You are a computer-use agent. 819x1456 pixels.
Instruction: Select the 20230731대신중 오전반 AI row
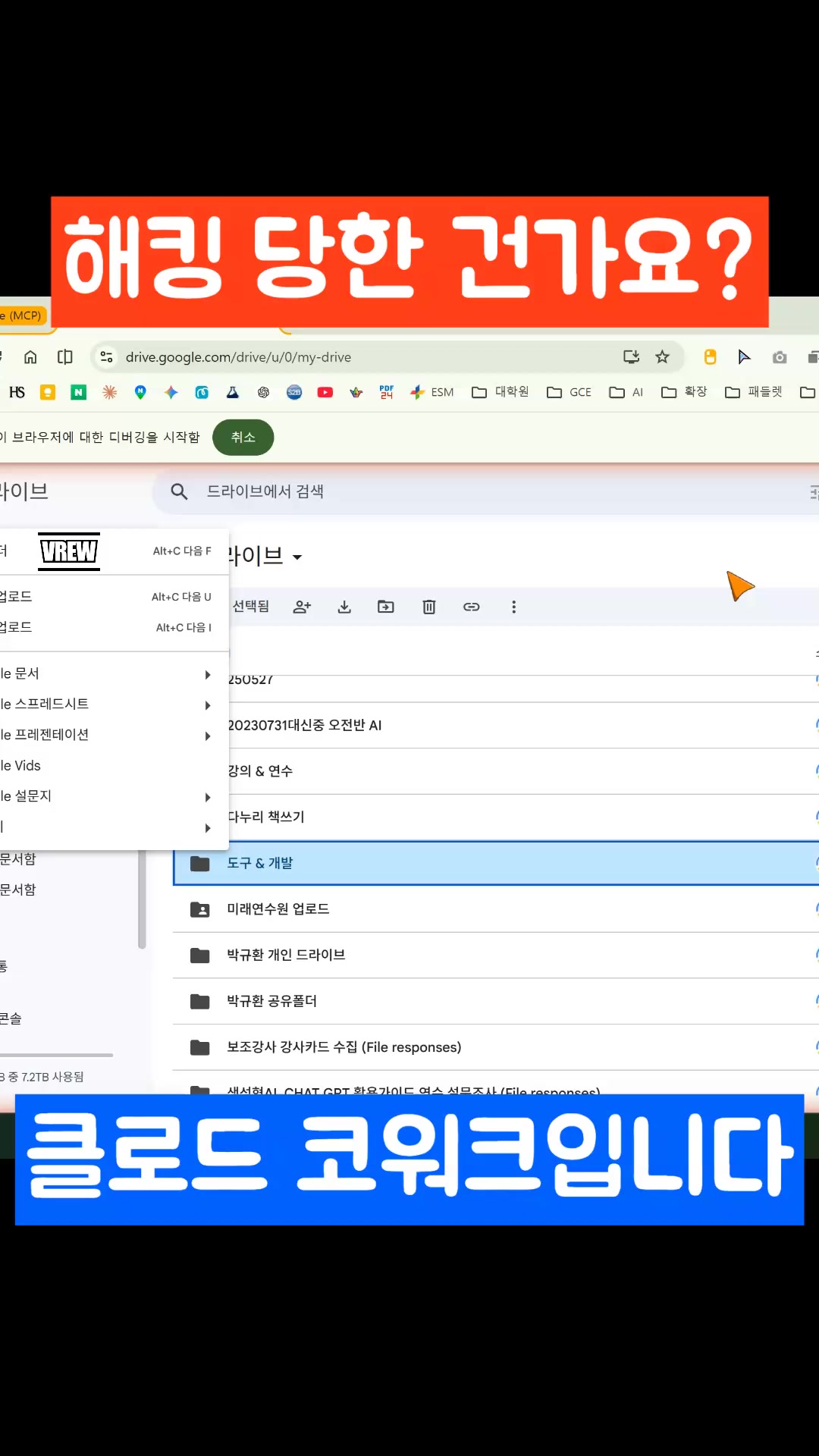pyautogui.click(x=523, y=726)
